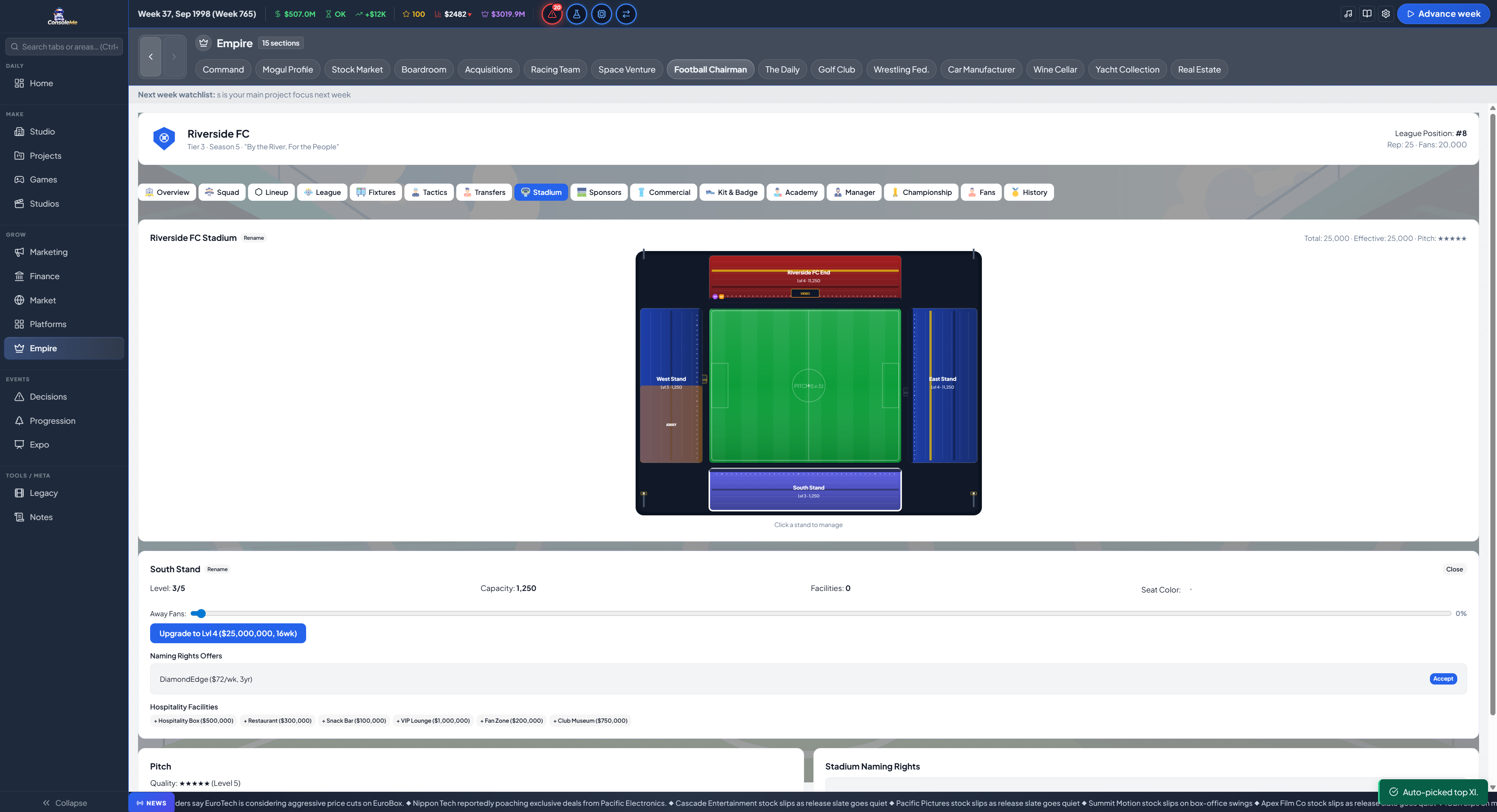Collapse the sidebar

64,803
